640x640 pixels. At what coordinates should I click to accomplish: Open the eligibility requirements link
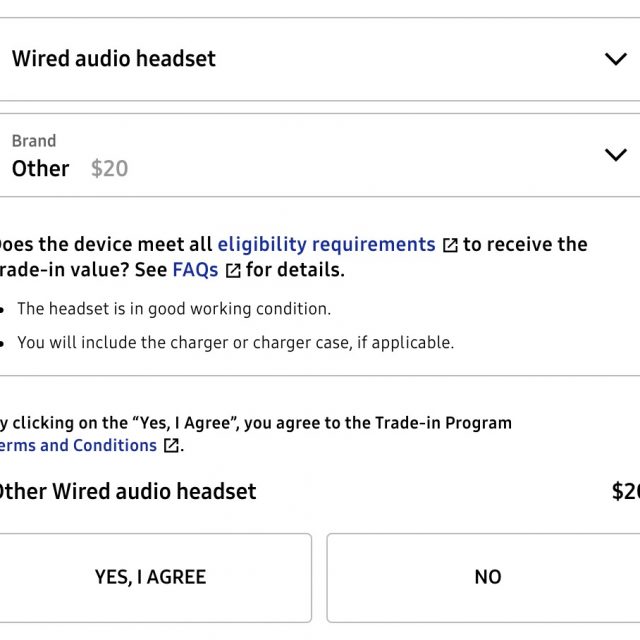point(326,245)
